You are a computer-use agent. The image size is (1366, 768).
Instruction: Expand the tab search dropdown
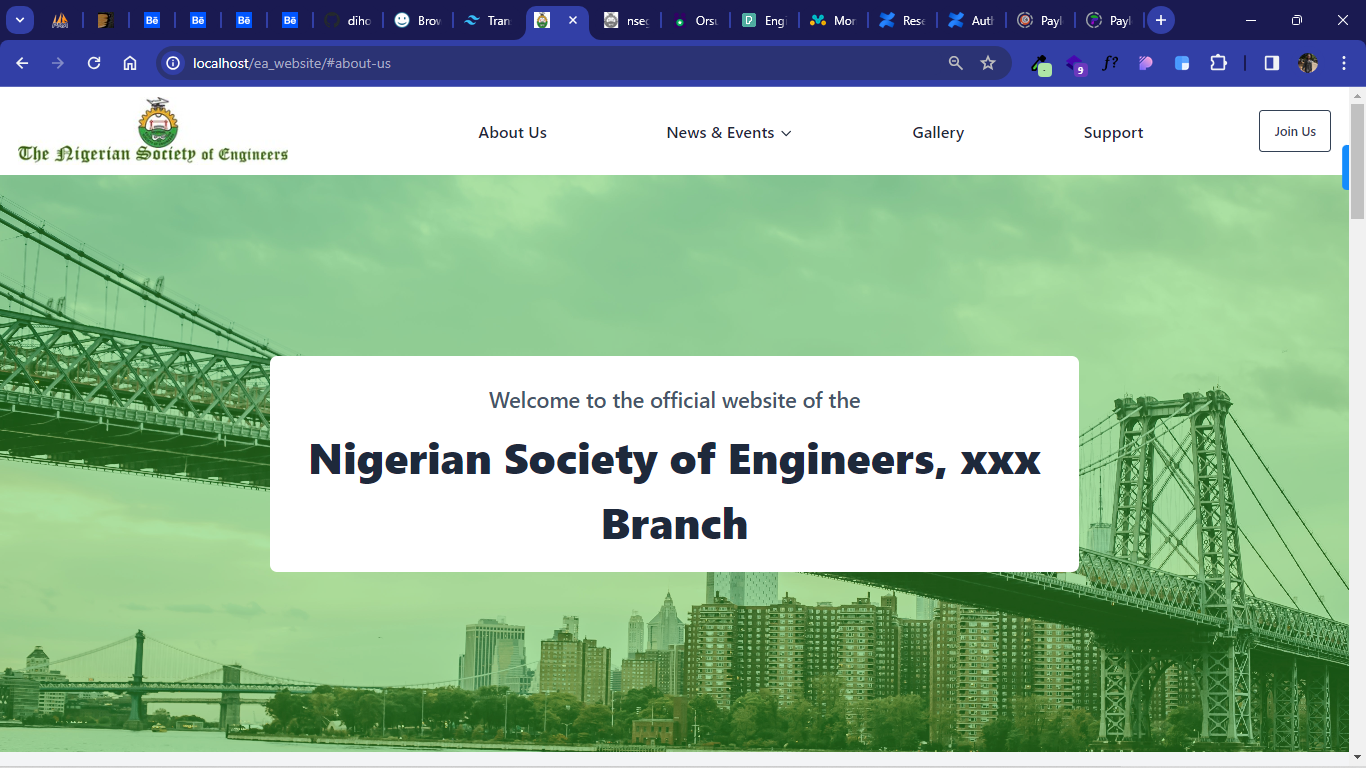click(19, 20)
